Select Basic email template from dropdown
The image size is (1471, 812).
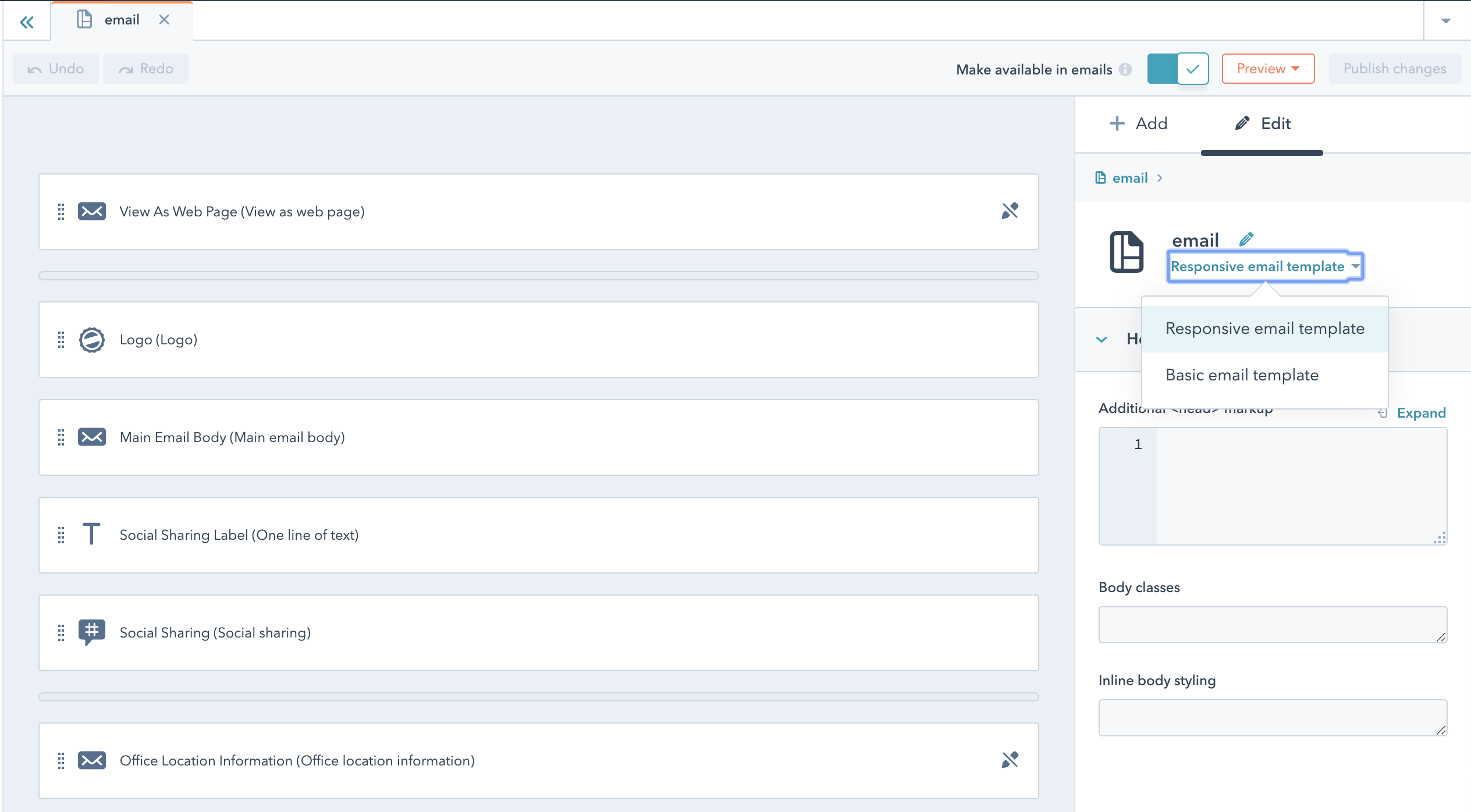[x=1242, y=375]
